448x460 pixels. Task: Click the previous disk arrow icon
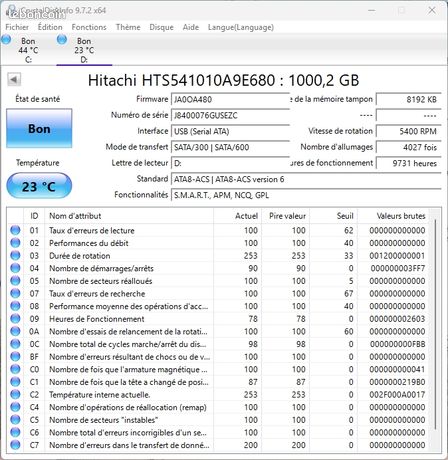click(14, 80)
